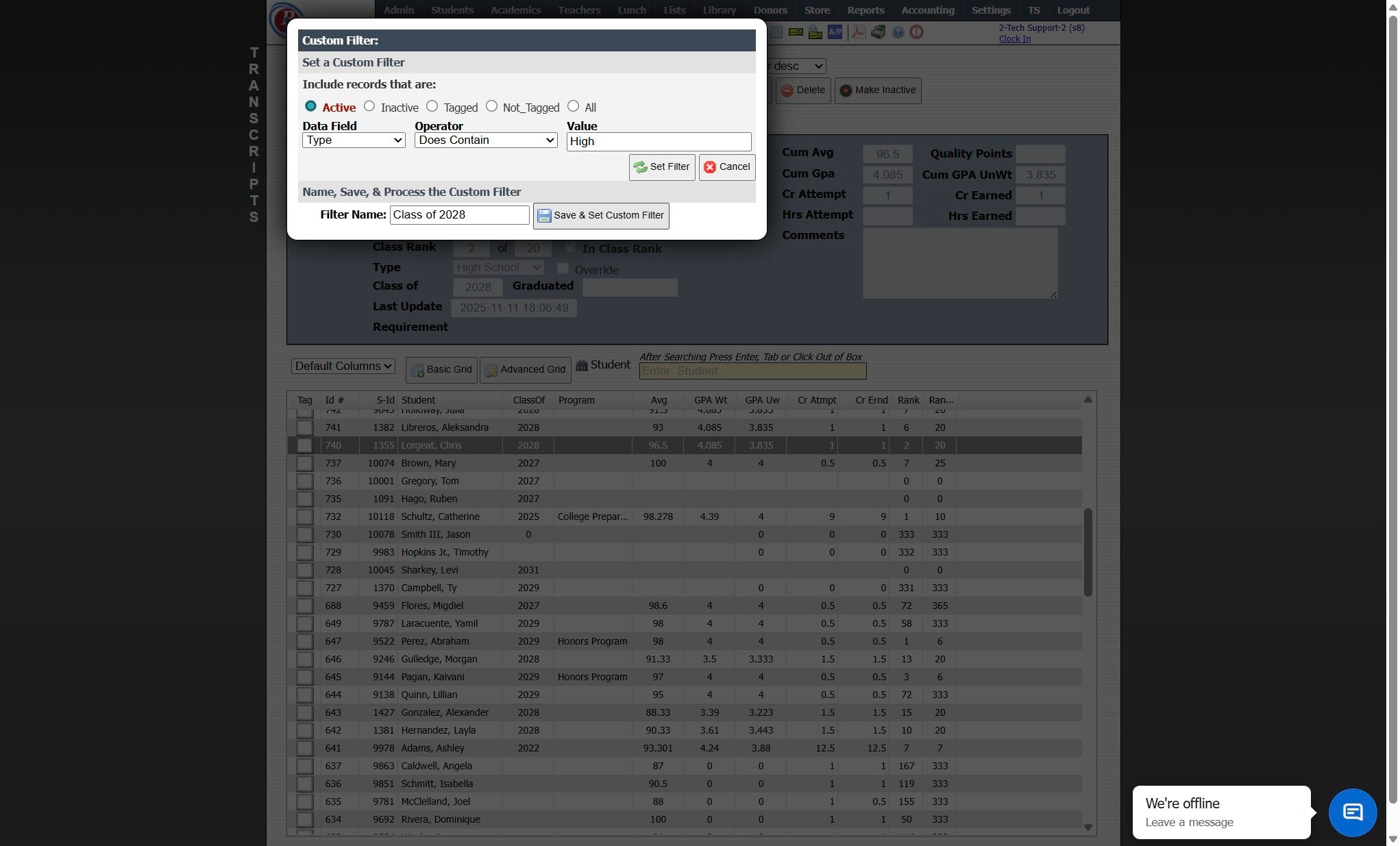The height and width of the screenshot is (846, 1400).
Task: Open the Accounting menu
Action: (x=927, y=10)
